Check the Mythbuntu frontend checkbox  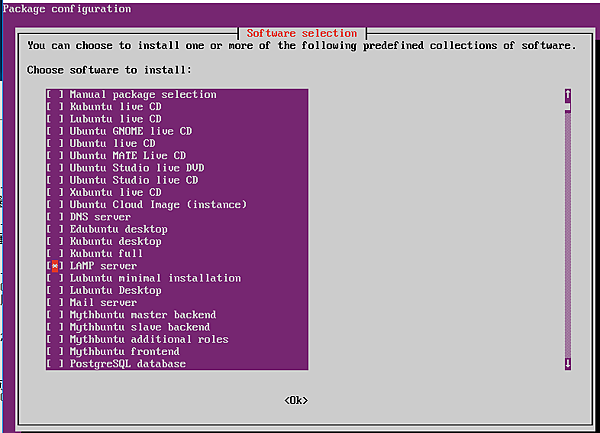point(55,352)
